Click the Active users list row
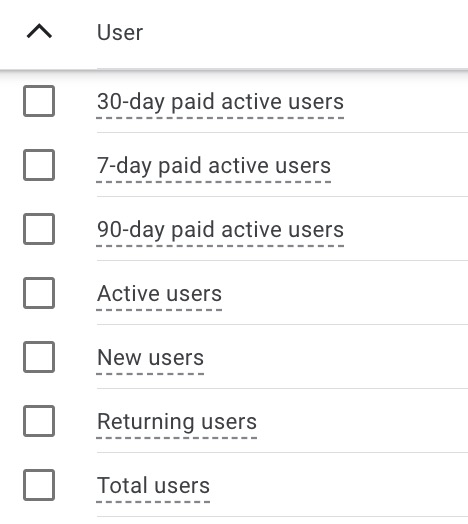Viewport: 468px width, 524px height. pyautogui.click(x=234, y=293)
